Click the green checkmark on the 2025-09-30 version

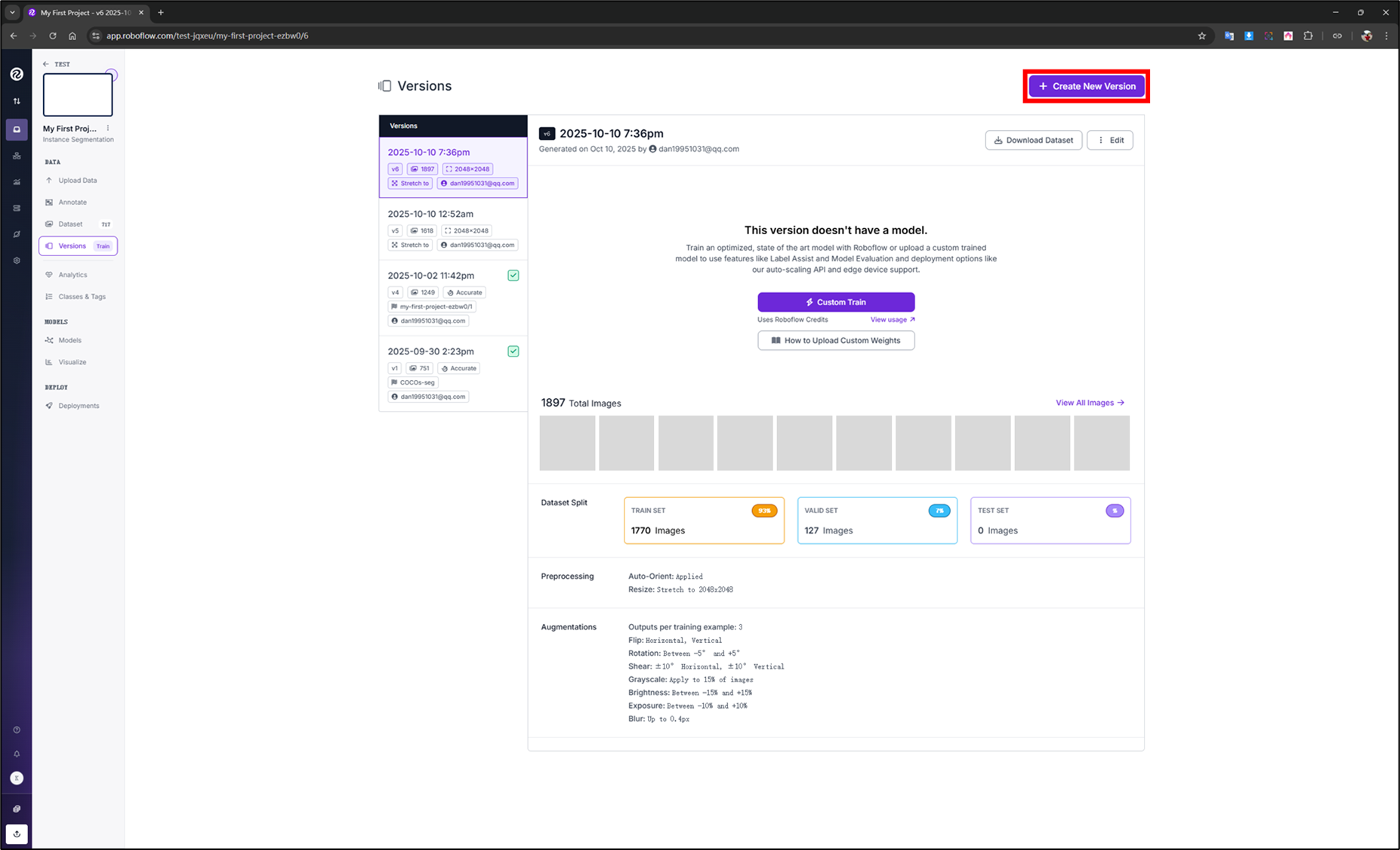[513, 351]
